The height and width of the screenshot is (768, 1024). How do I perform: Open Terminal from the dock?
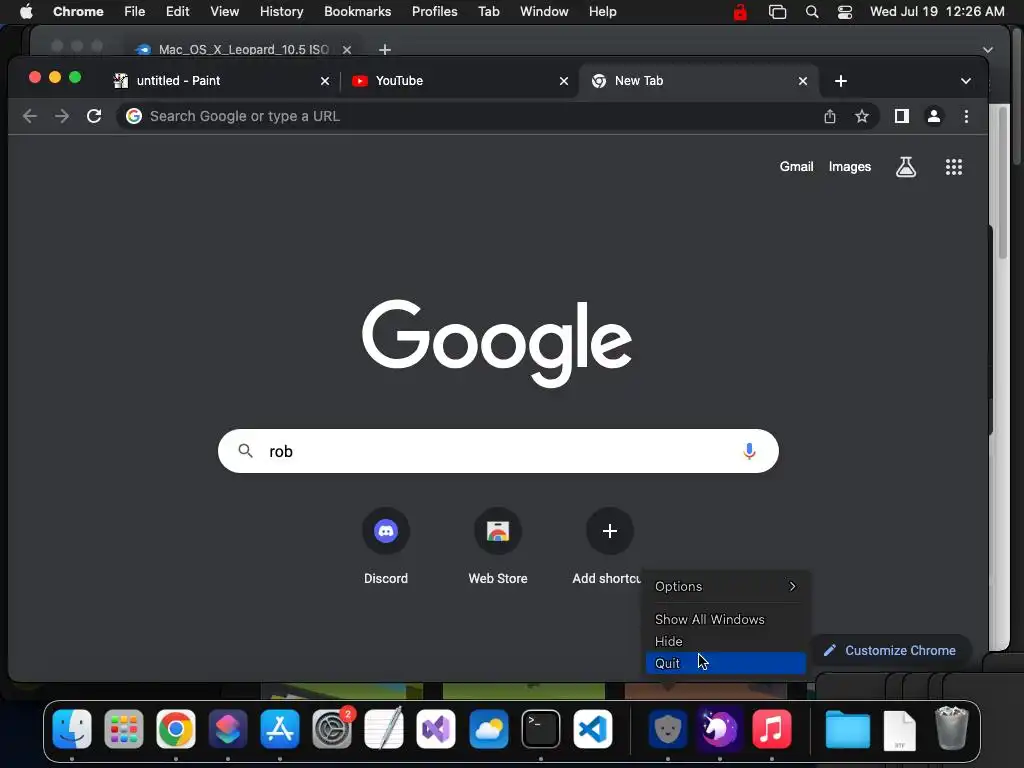click(x=541, y=729)
